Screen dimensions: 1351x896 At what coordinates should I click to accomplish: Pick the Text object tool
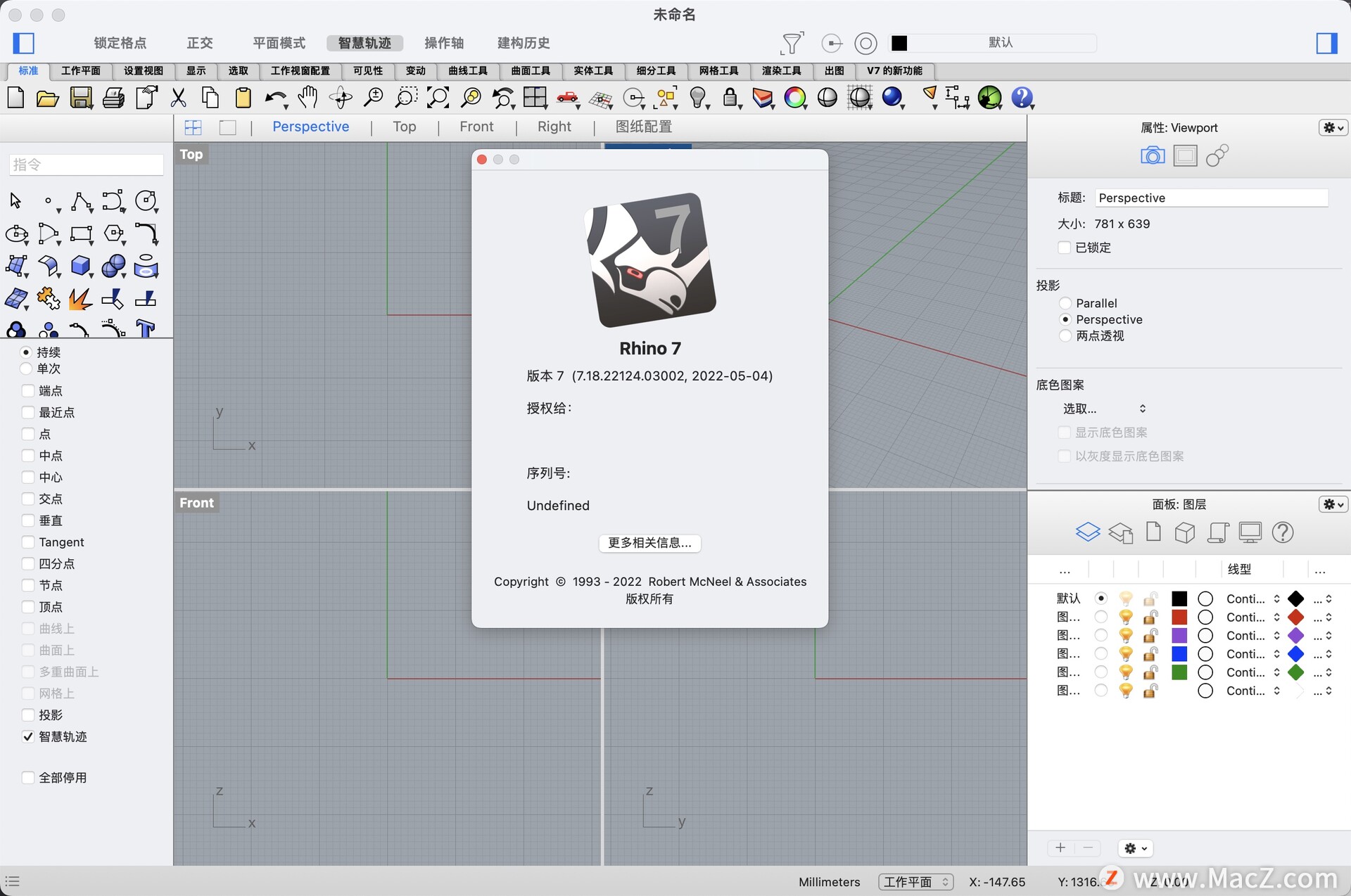146,328
